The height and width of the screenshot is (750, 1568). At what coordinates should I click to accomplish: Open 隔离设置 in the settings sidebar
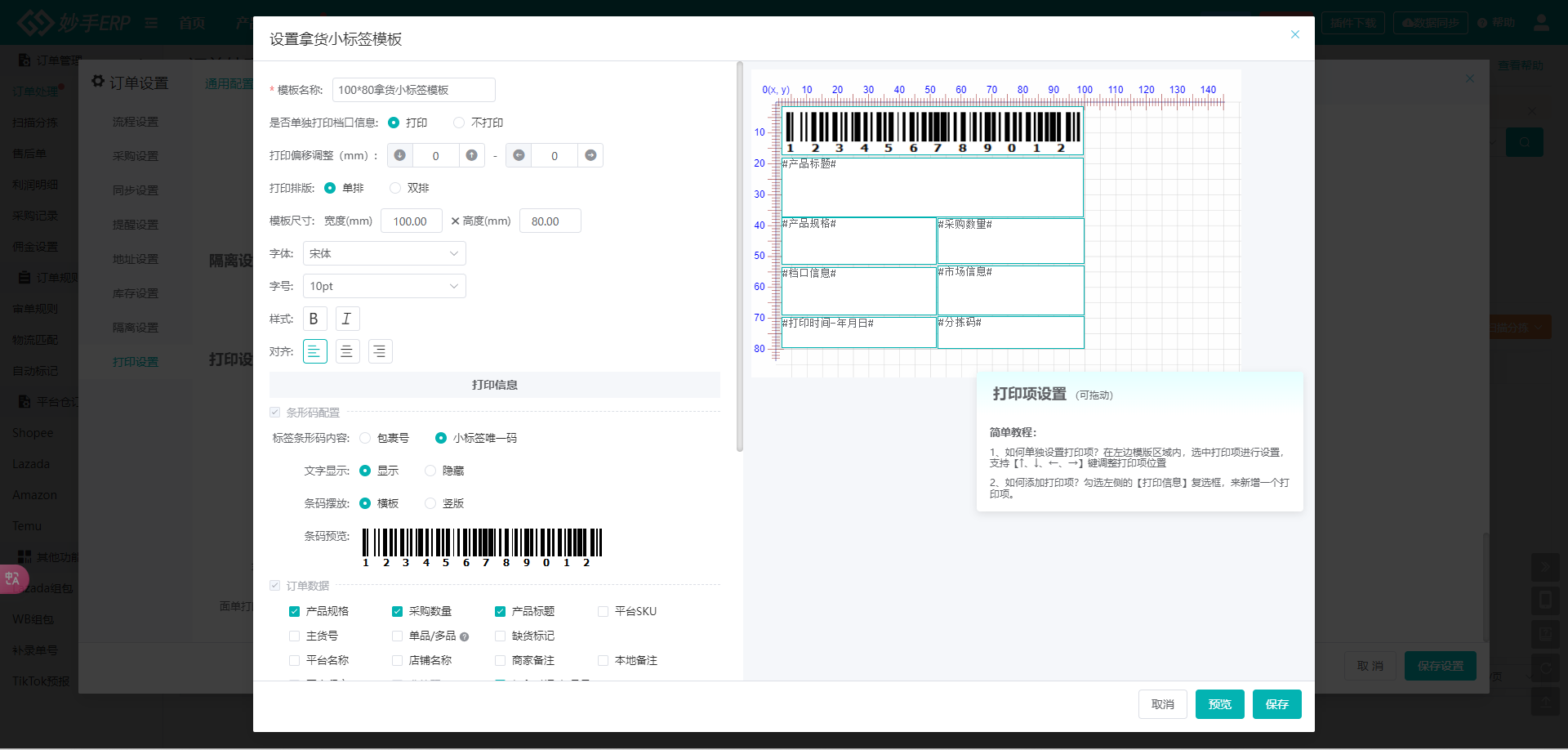click(136, 328)
